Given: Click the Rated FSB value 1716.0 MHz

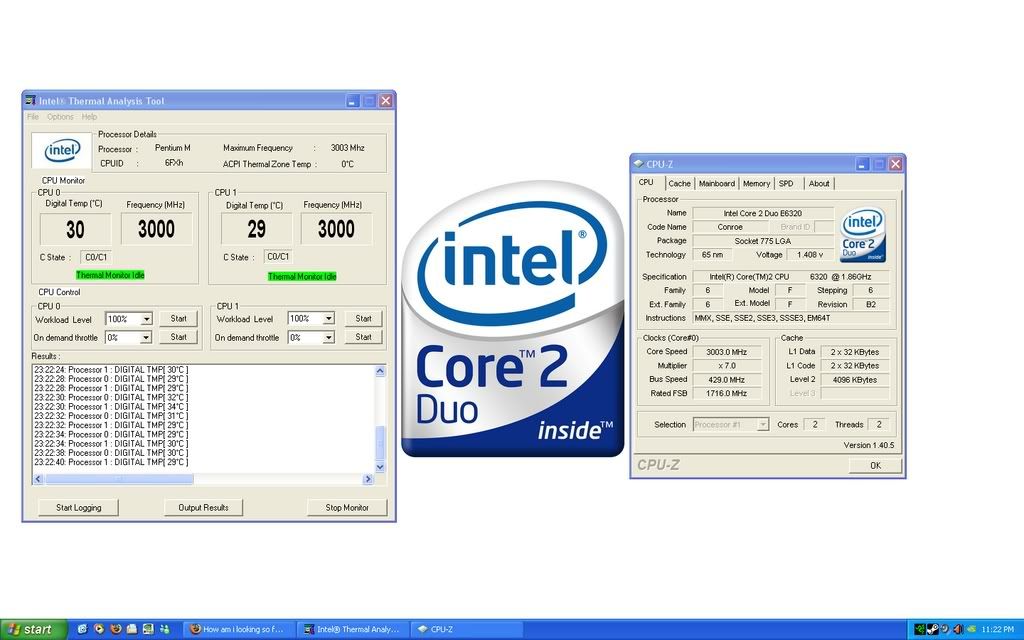Looking at the screenshot, I should point(726,393).
